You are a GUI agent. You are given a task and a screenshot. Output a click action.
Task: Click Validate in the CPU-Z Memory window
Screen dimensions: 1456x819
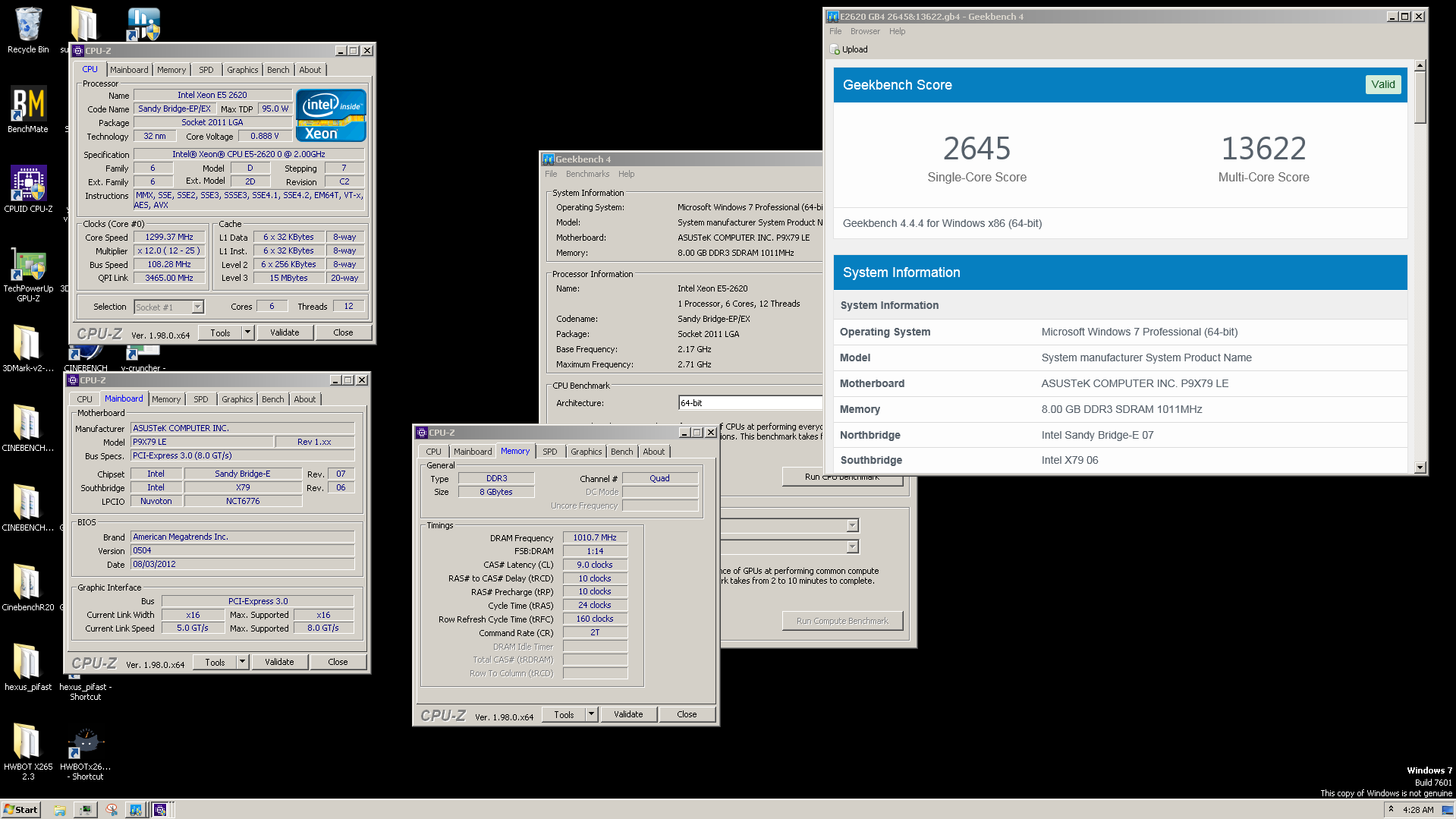tap(628, 714)
